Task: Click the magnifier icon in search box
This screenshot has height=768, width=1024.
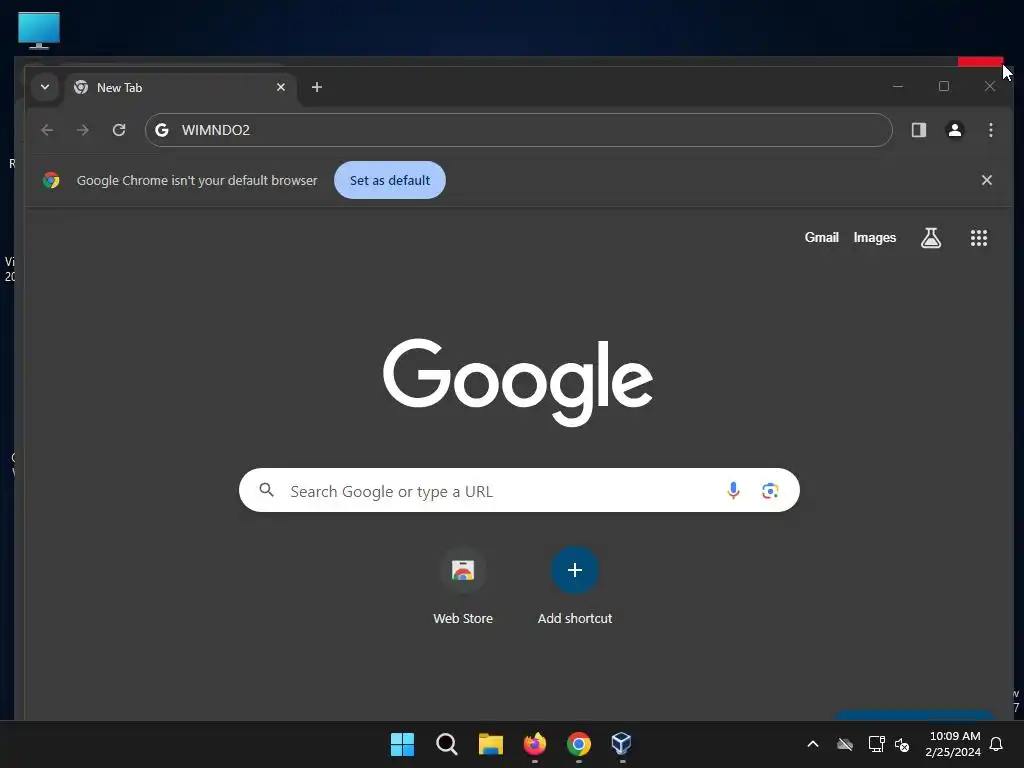Action: coord(266,490)
